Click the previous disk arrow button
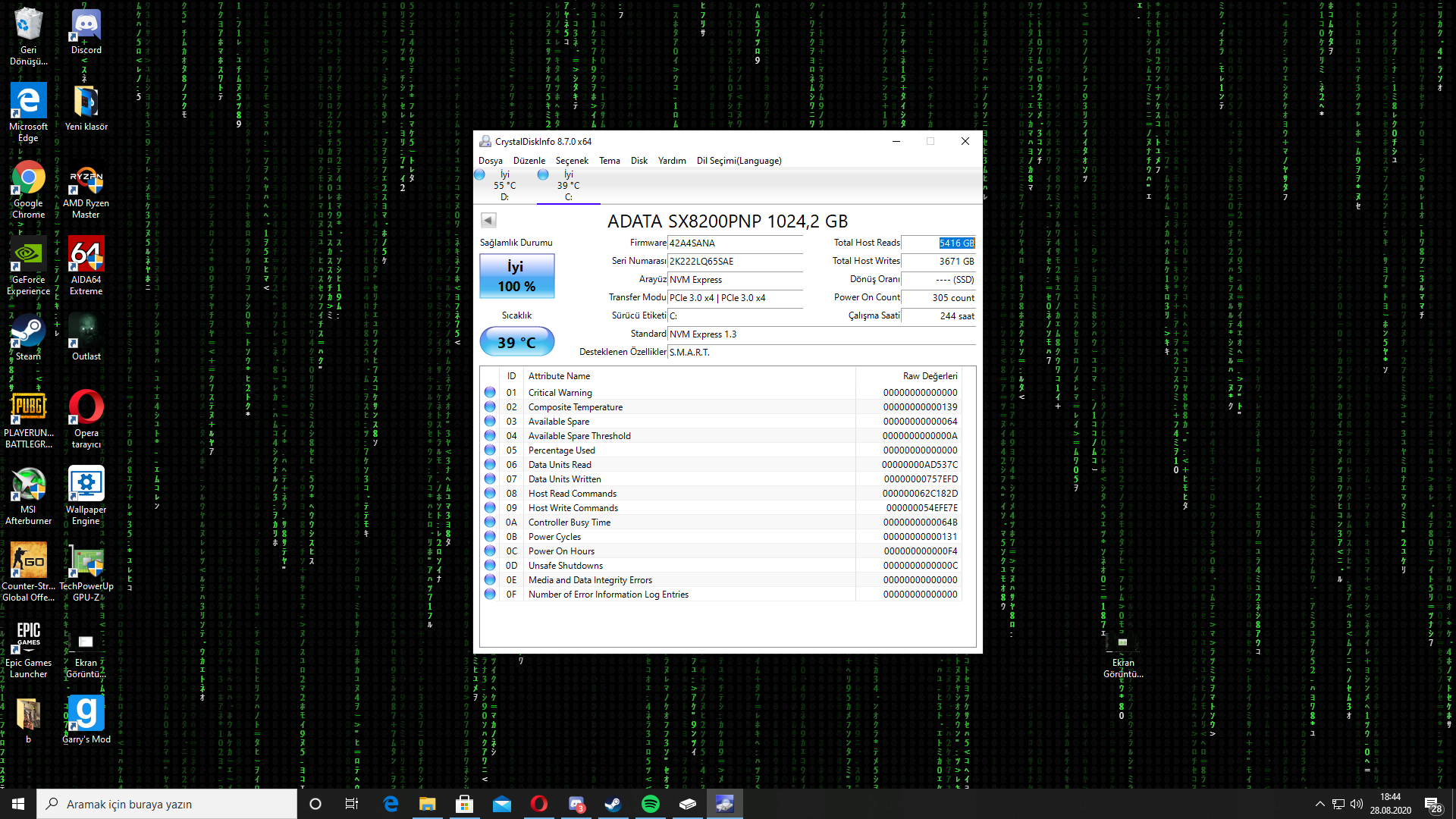Image resolution: width=1456 pixels, height=819 pixels. pyautogui.click(x=488, y=220)
